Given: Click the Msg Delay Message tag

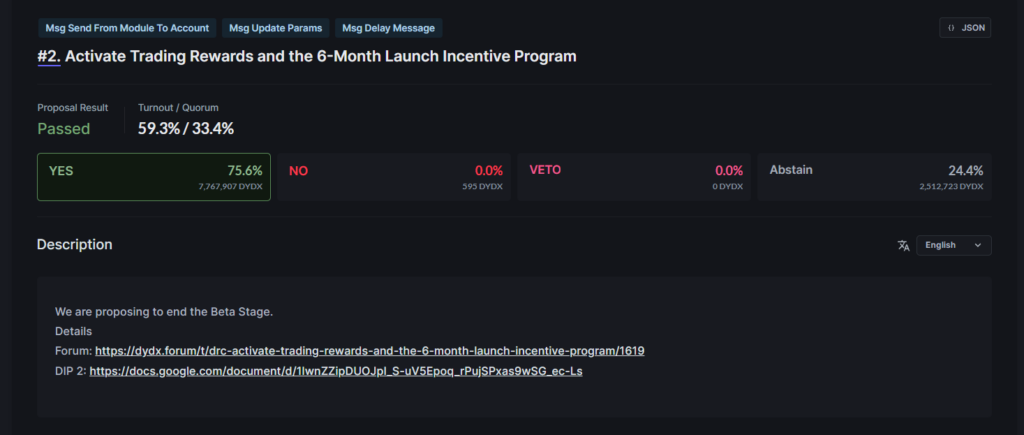Looking at the screenshot, I should (389, 28).
